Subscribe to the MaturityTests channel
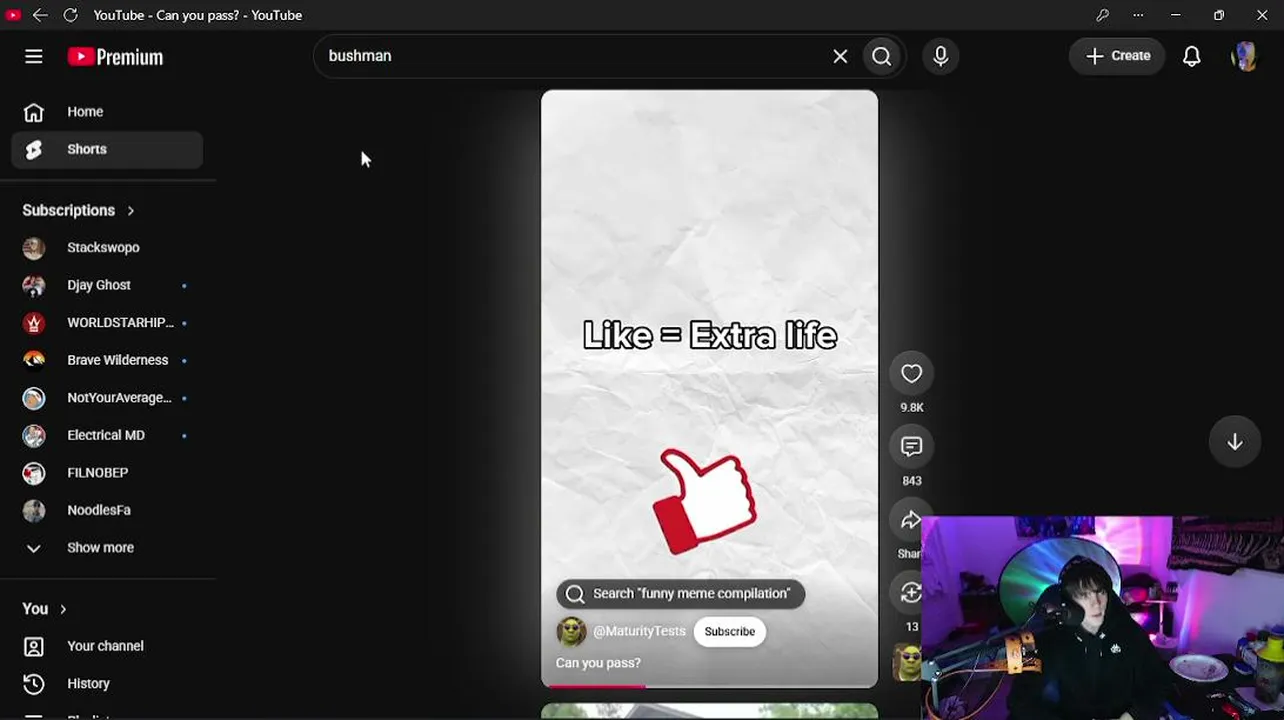1284x720 pixels. point(730,631)
